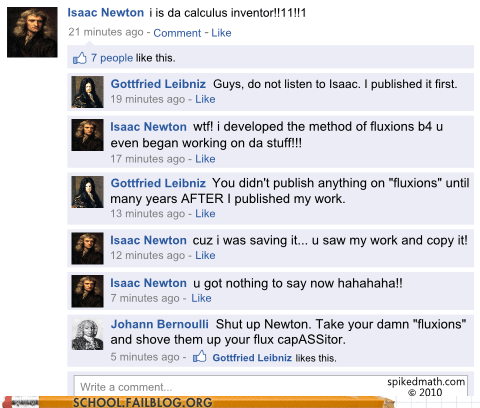Click Newton's avatar on the 7 minutes ago comment
480x408 pixels.
coord(88,291)
